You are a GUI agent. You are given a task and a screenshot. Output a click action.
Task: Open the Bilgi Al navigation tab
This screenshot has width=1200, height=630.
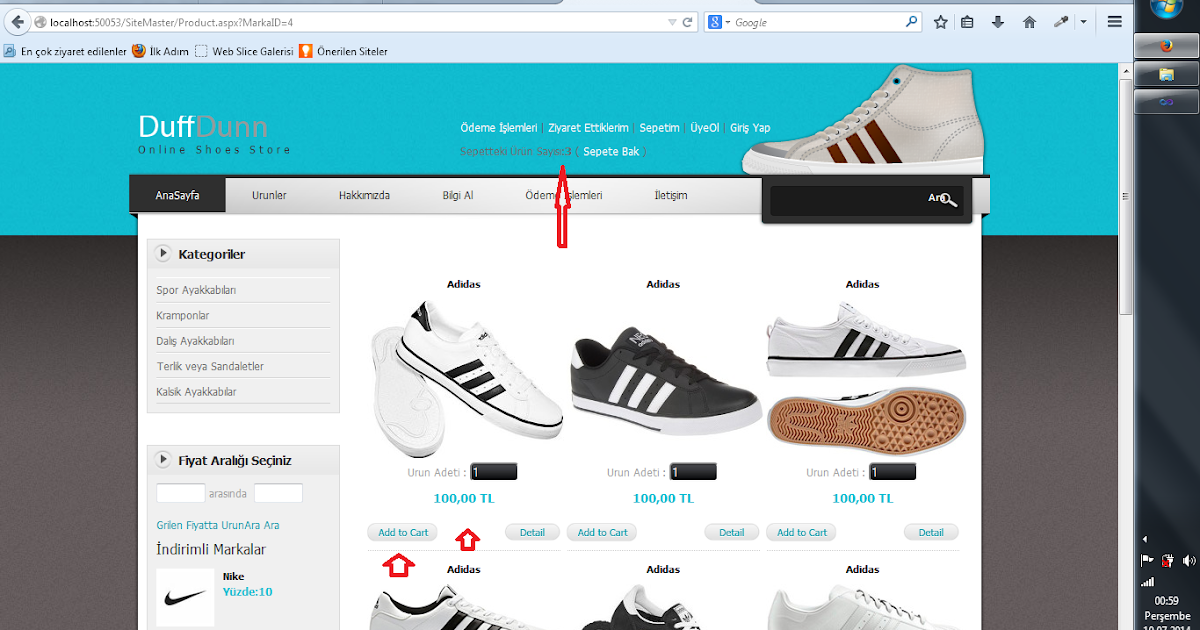click(x=458, y=195)
